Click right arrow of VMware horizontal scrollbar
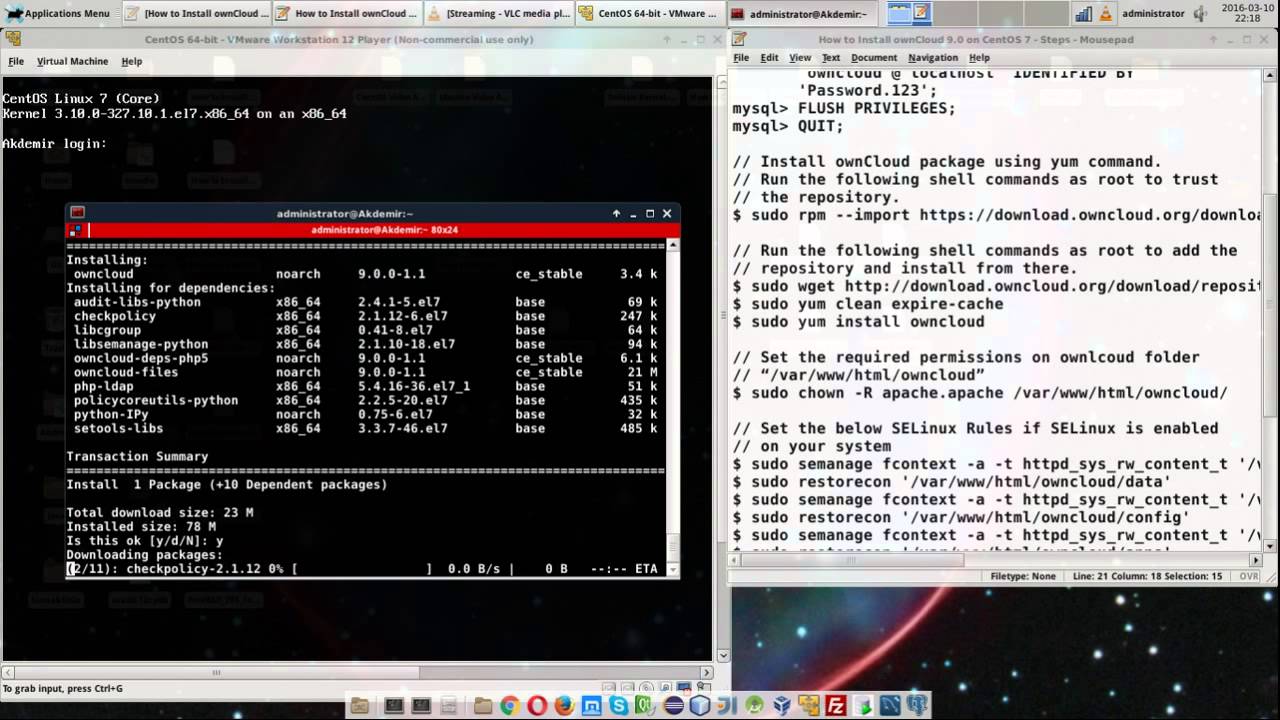This screenshot has height=720, width=1280. click(x=708, y=673)
